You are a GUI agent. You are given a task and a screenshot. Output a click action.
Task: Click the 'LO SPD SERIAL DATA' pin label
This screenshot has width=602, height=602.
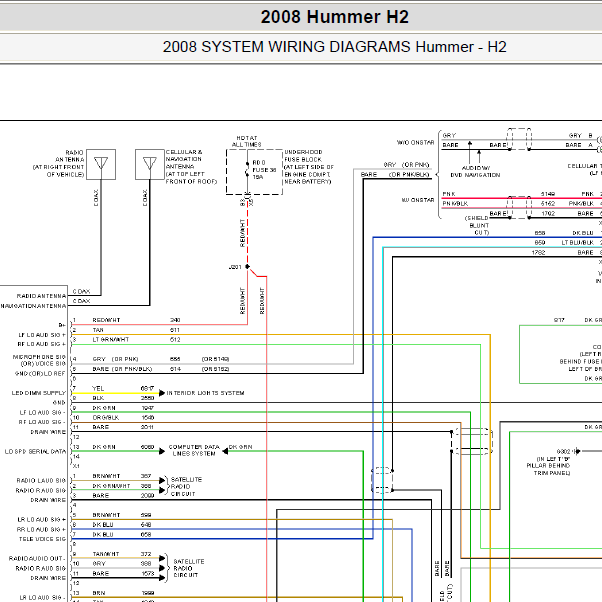tap(35, 452)
